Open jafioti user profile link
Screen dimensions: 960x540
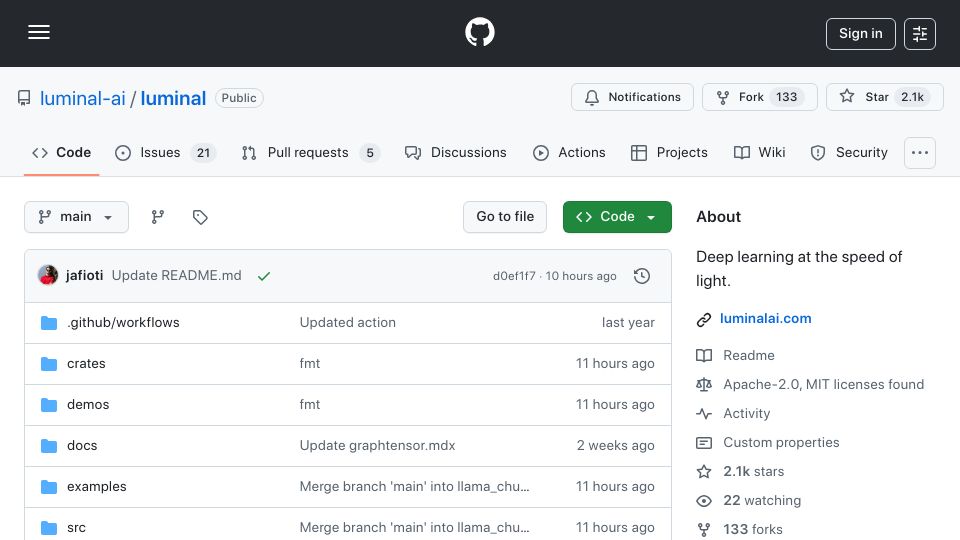[84, 276]
